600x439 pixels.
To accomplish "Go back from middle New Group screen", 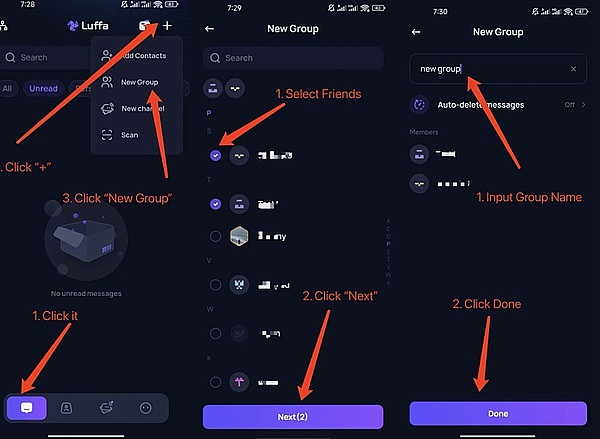I will click(209, 29).
